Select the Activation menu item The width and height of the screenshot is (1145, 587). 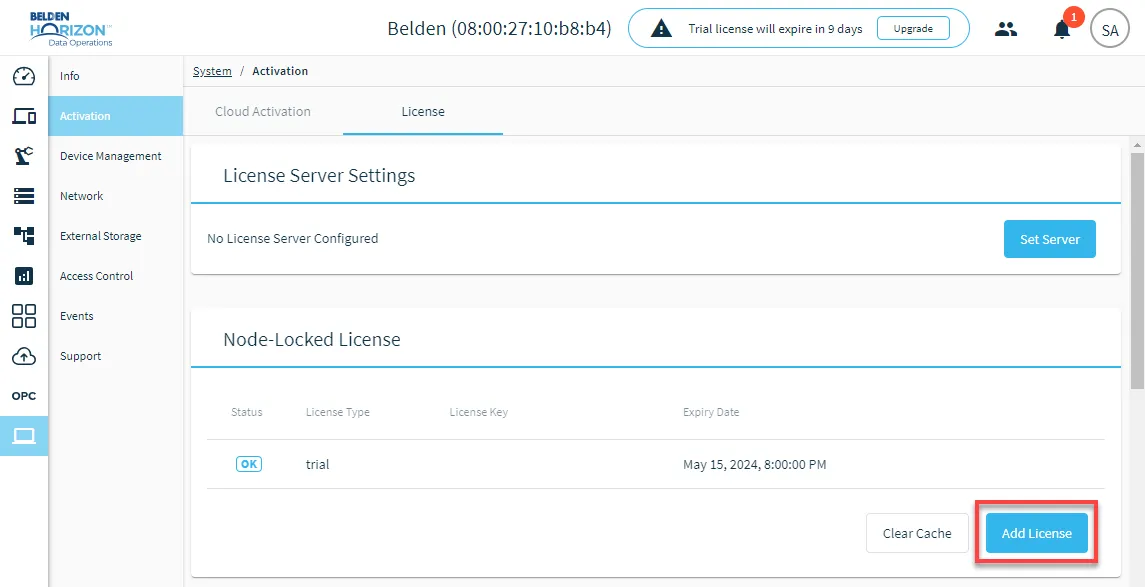coord(115,116)
